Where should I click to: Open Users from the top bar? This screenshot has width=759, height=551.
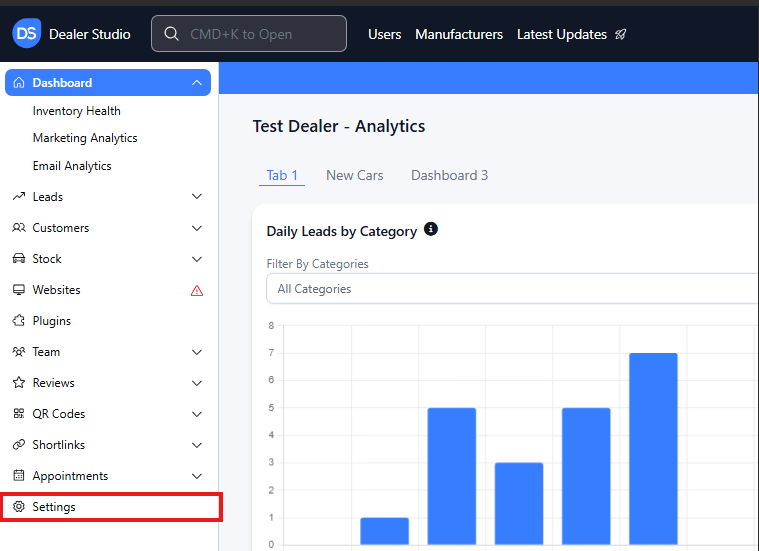pyautogui.click(x=384, y=34)
